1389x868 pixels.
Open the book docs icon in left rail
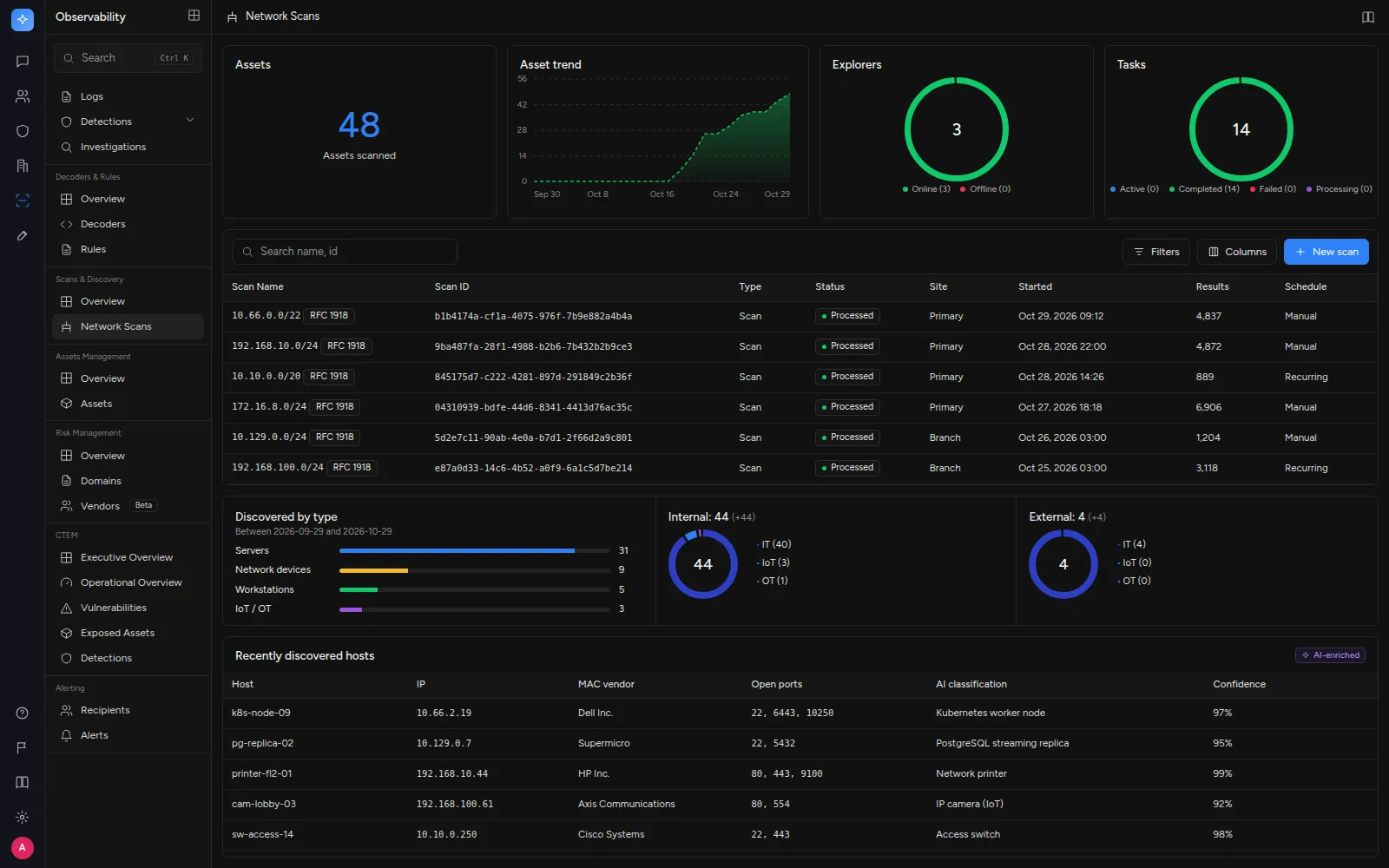click(x=23, y=783)
